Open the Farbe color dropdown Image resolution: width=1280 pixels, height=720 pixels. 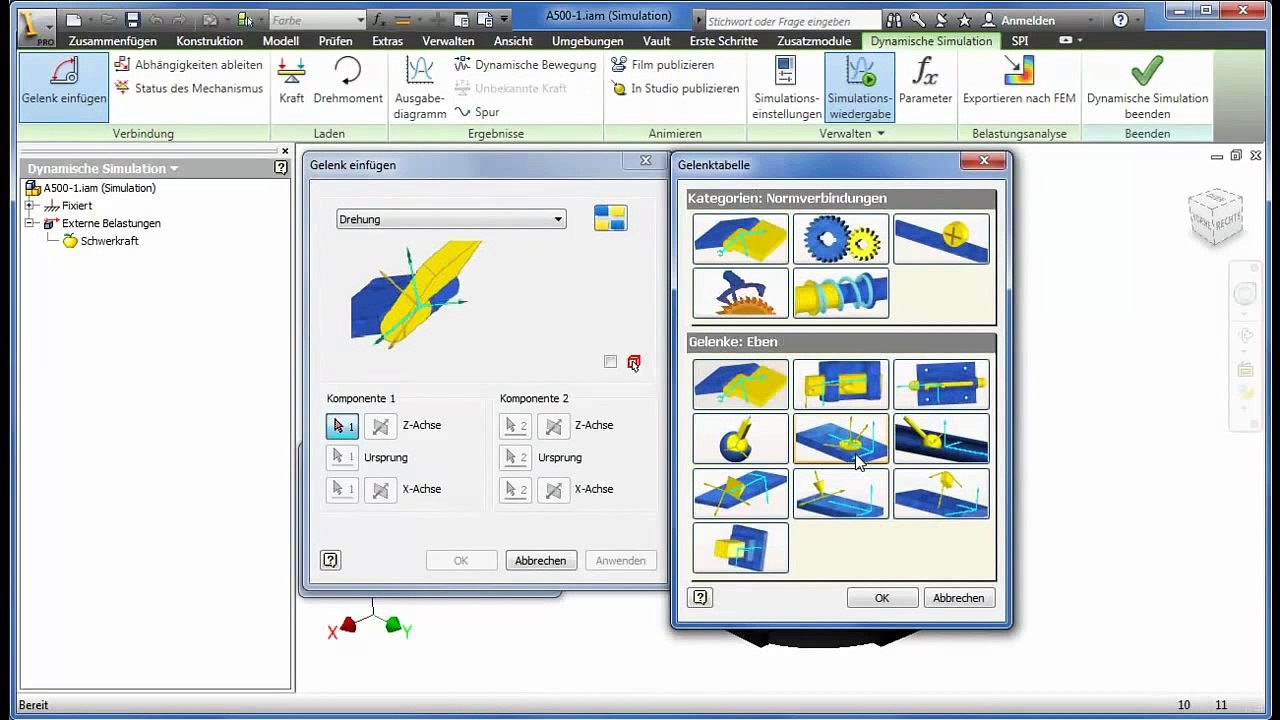click(x=318, y=20)
